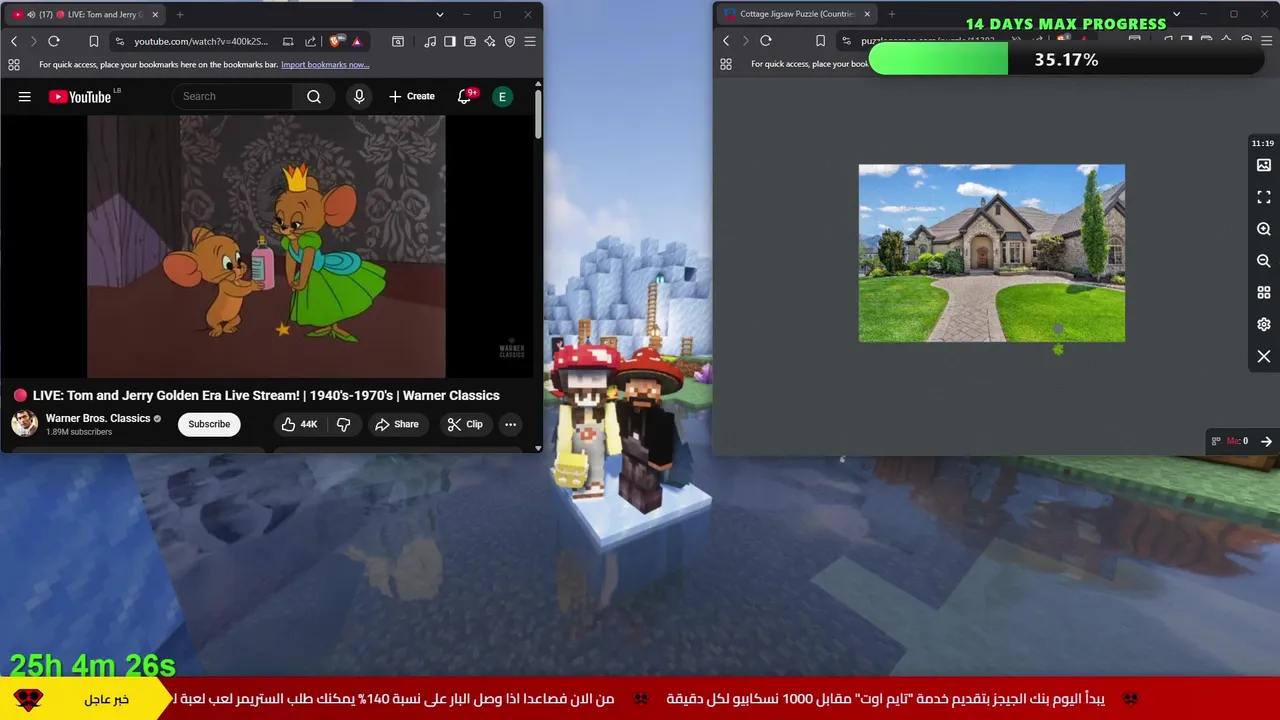The height and width of the screenshot is (720, 1280).
Task: Reload the puzzle page
Action: click(x=766, y=41)
